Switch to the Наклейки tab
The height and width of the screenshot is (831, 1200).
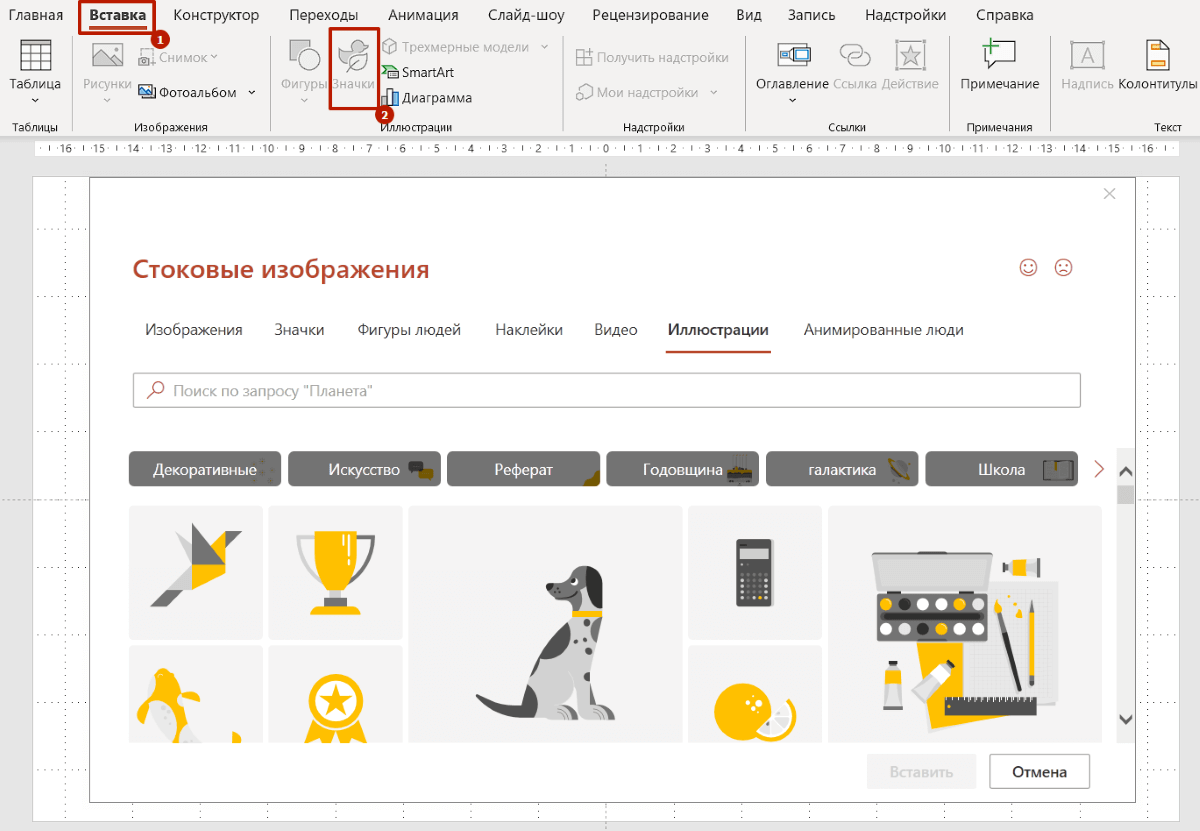[529, 330]
